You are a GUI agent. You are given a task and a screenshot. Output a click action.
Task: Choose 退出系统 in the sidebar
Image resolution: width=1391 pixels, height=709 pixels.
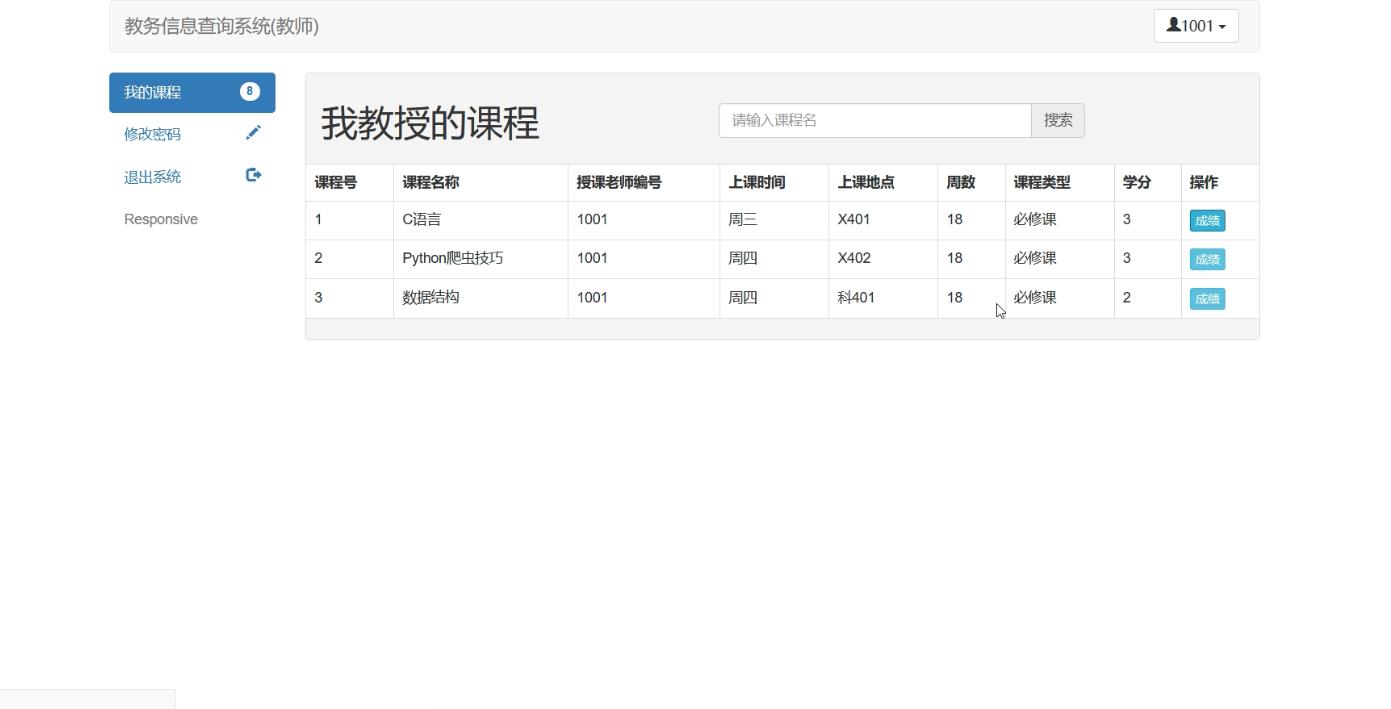tap(192, 177)
